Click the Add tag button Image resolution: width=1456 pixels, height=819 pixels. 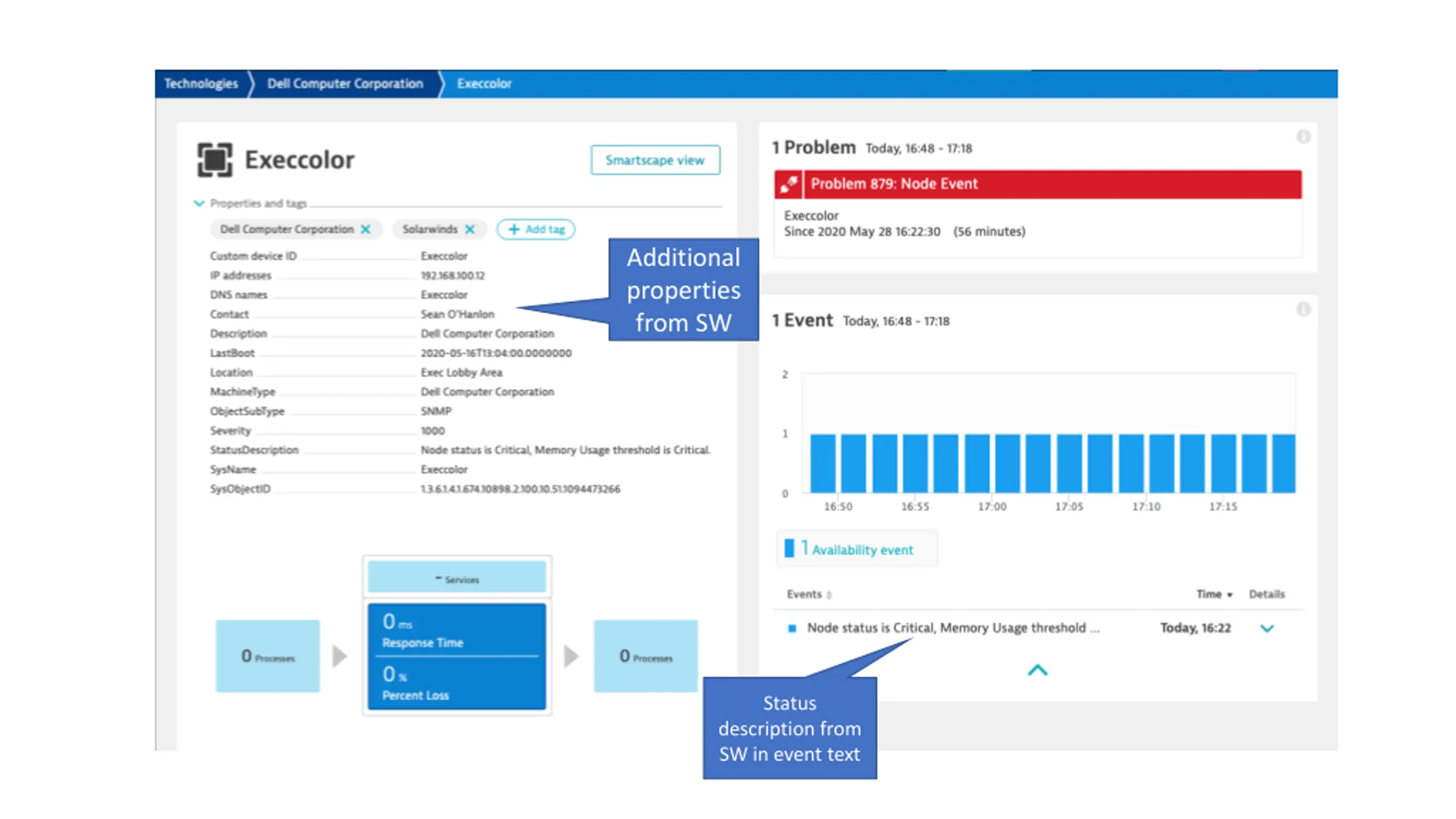pyautogui.click(x=536, y=229)
